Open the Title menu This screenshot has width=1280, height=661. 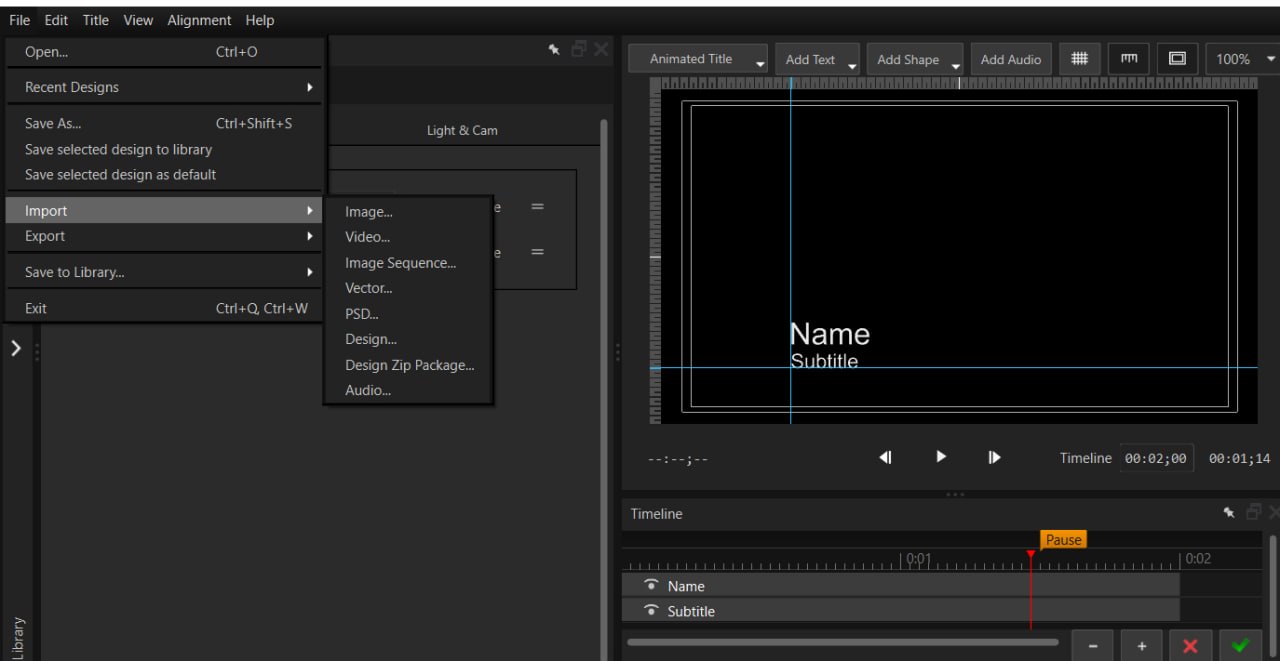click(96, 20)
